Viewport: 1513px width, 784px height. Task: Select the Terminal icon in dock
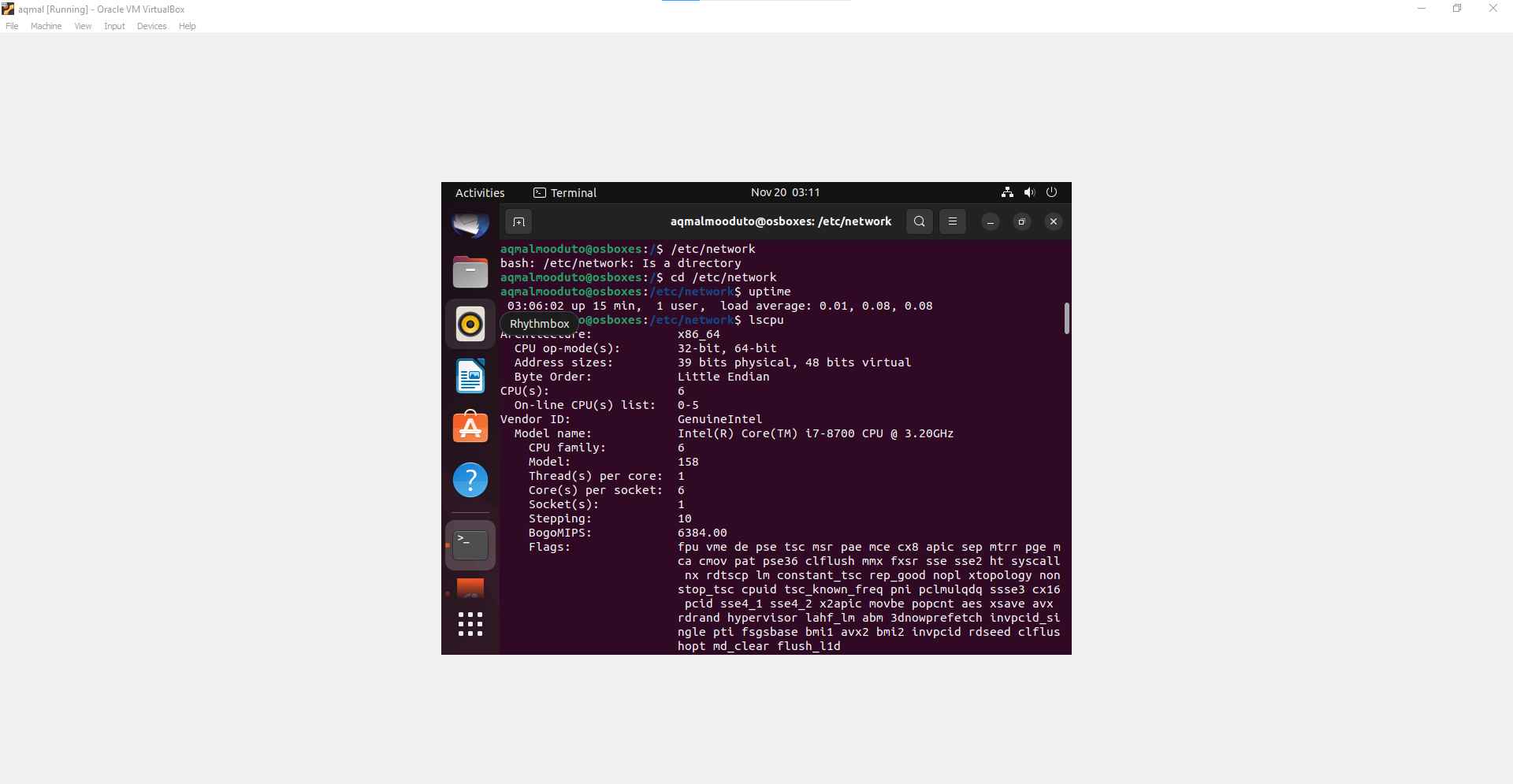pyautogui.click(x=470, y=544)
